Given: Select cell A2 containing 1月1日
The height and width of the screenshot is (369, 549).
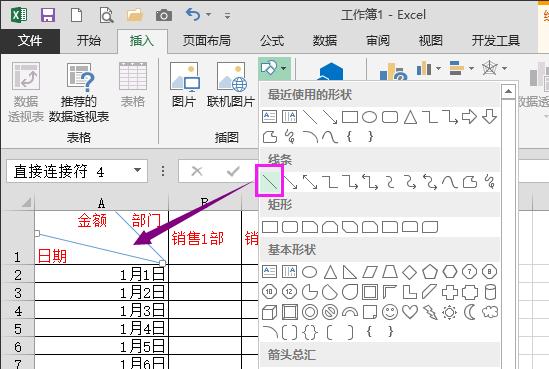Looking at the screenshot, I should coord(102,274).
